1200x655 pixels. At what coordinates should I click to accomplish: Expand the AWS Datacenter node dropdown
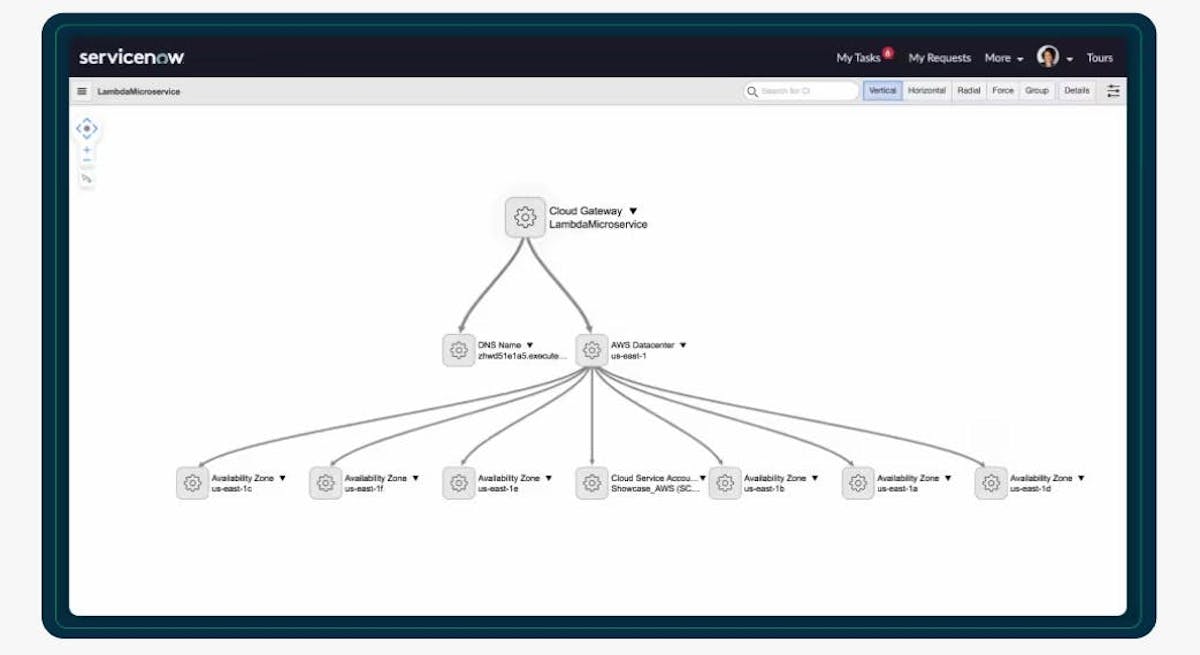(684, 343)
